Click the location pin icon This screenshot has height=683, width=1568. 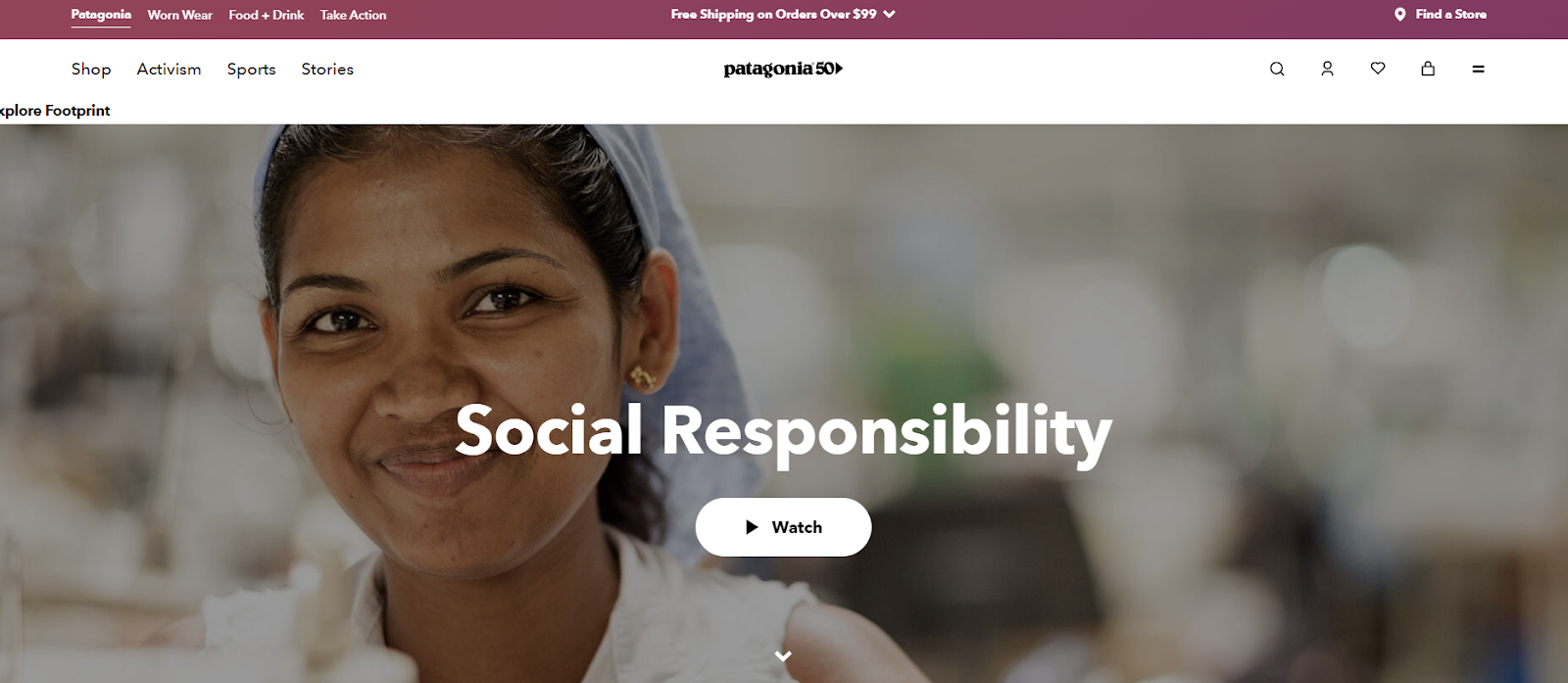[1400, 15]
